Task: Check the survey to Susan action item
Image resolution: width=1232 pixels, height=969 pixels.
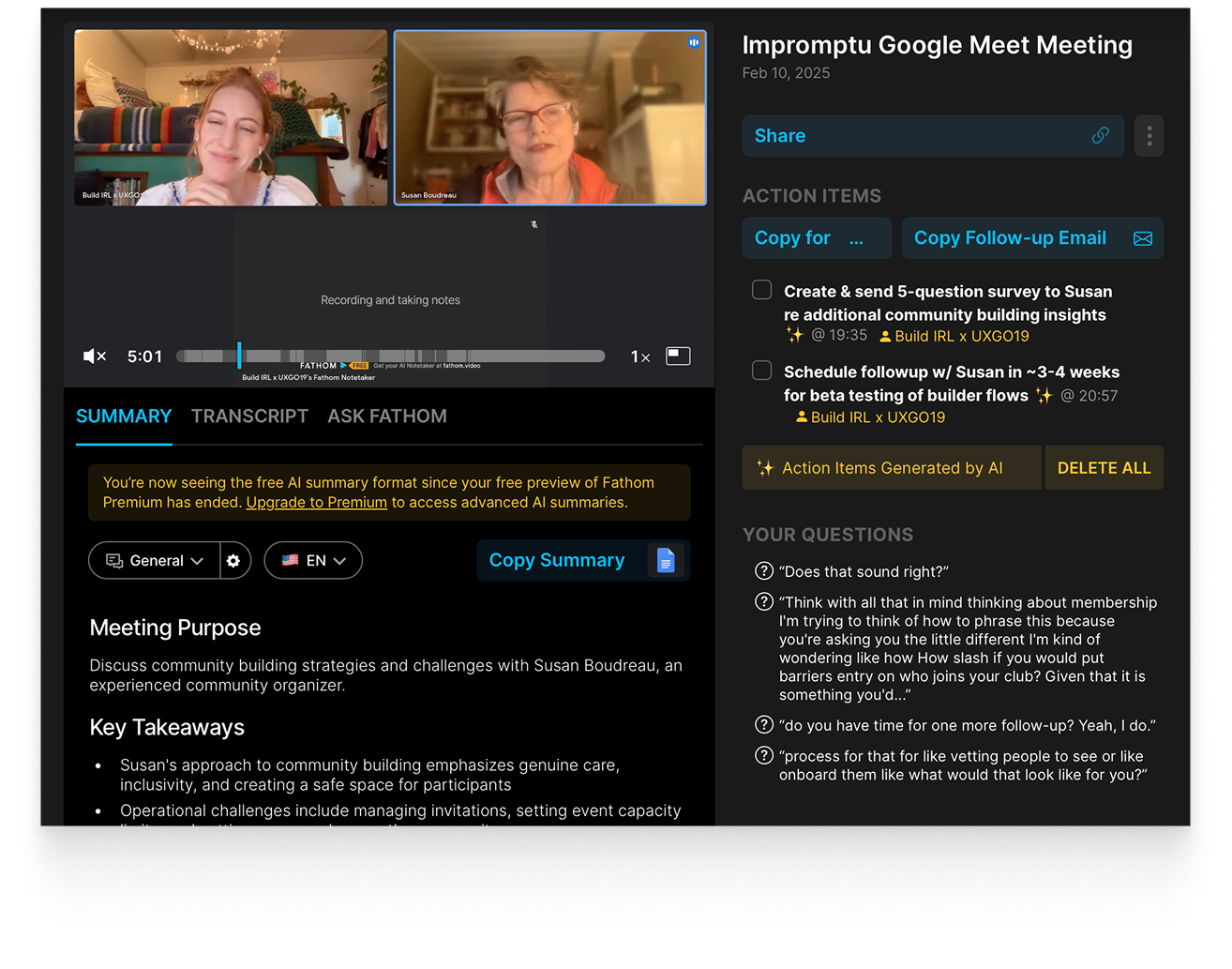Action: point(762,290)
